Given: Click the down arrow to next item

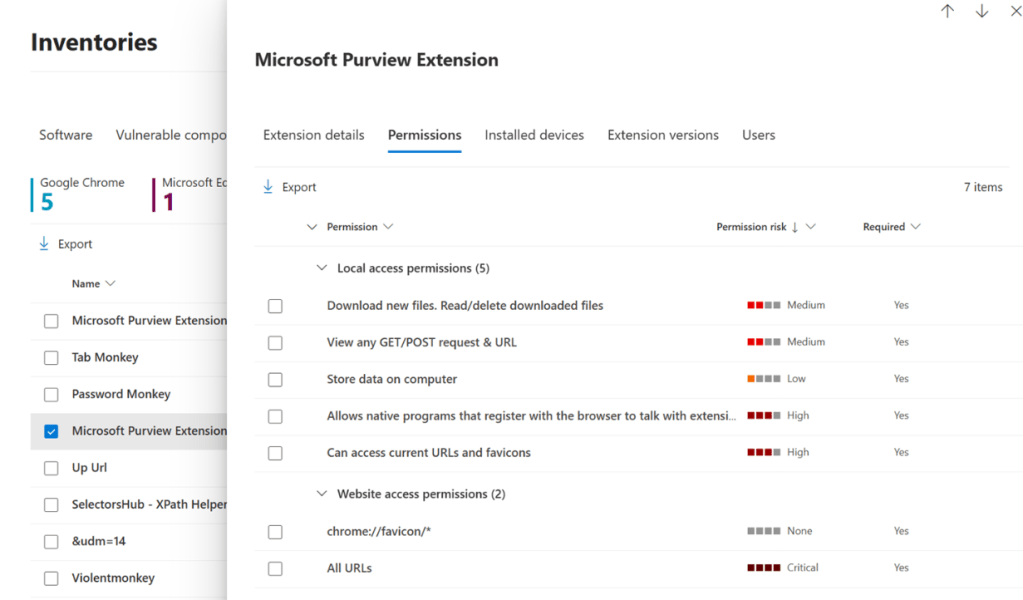Looking at the screenshot, I should click(981, 11).
